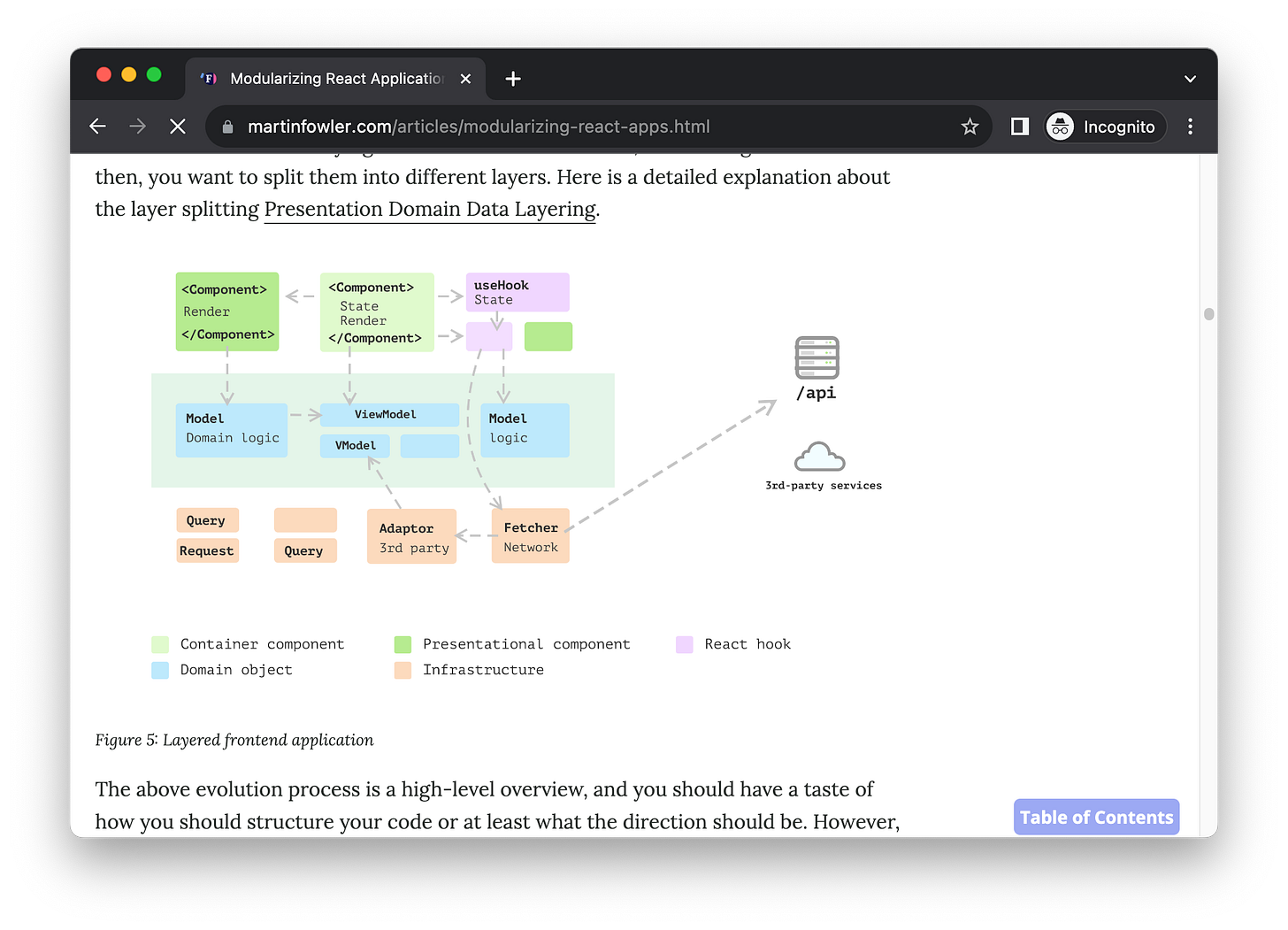Viewport: 1288px width, 930px height.
Task: Click the Model Domain logic box
Action: [x=232, y=430]
